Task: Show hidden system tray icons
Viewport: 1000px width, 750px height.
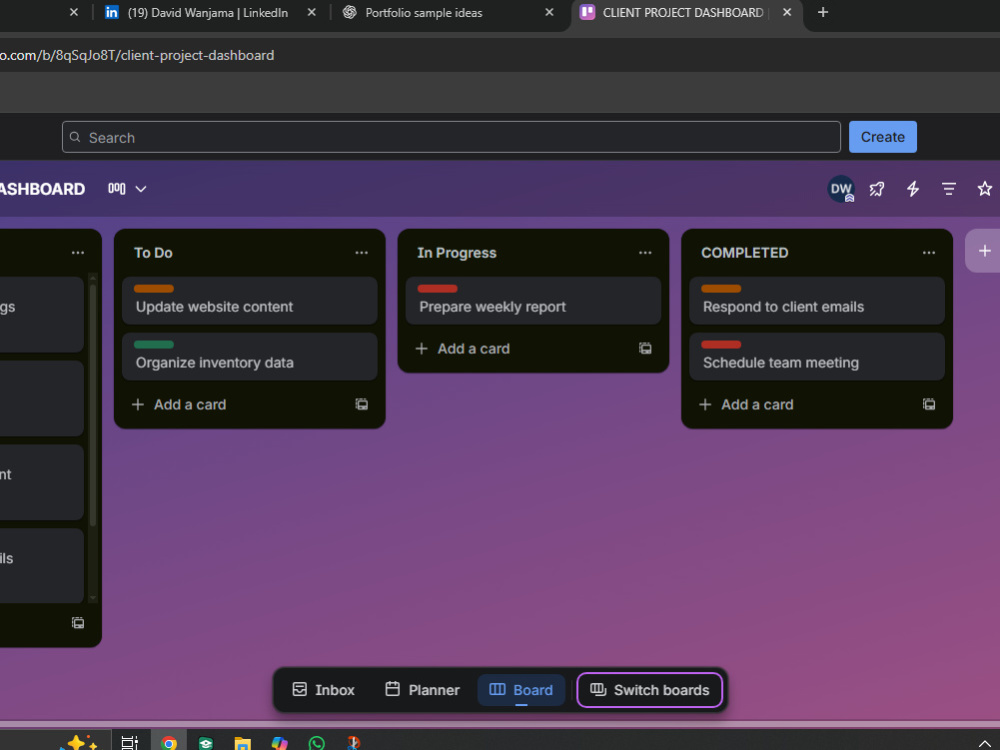Action: (984, 744)
